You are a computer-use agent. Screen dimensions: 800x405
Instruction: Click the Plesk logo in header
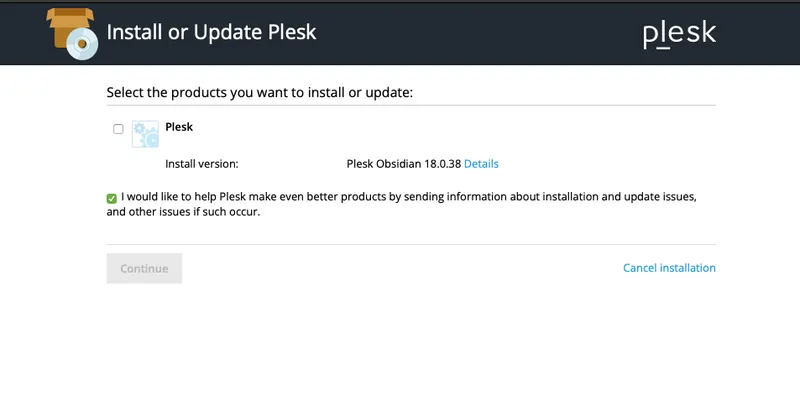(x=679, y=34)
